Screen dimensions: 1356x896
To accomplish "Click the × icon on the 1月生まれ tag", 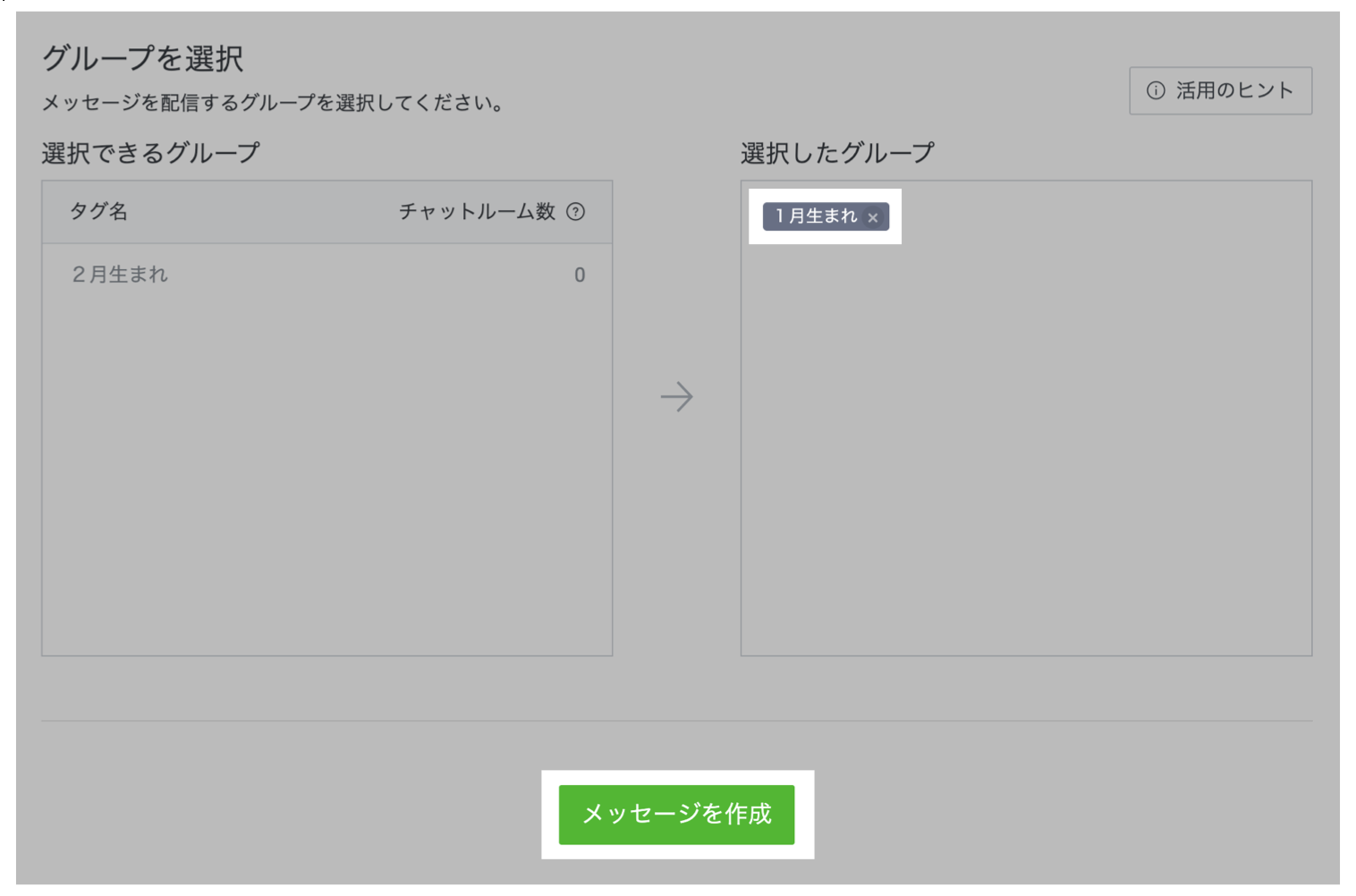I will 875,216.
